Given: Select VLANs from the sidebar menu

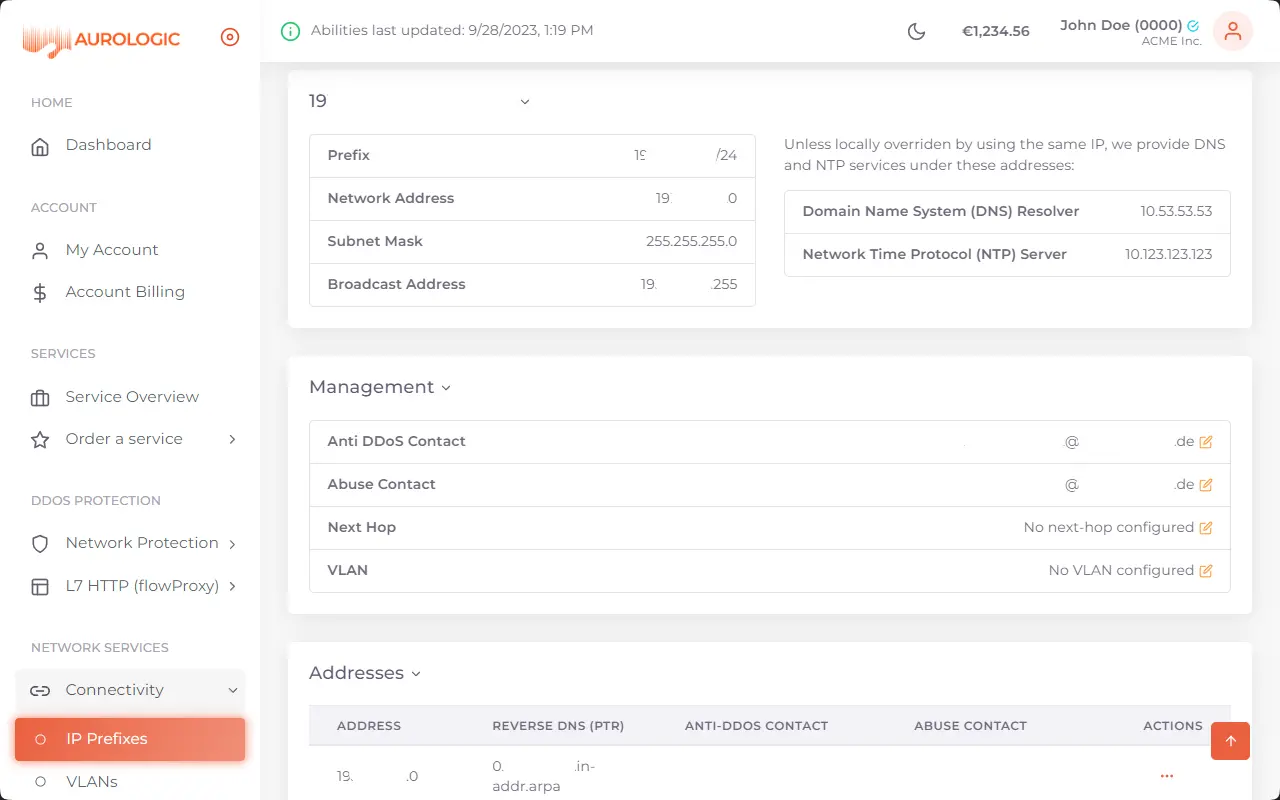Looking at the screenshot, I should (x=90, y=781).
